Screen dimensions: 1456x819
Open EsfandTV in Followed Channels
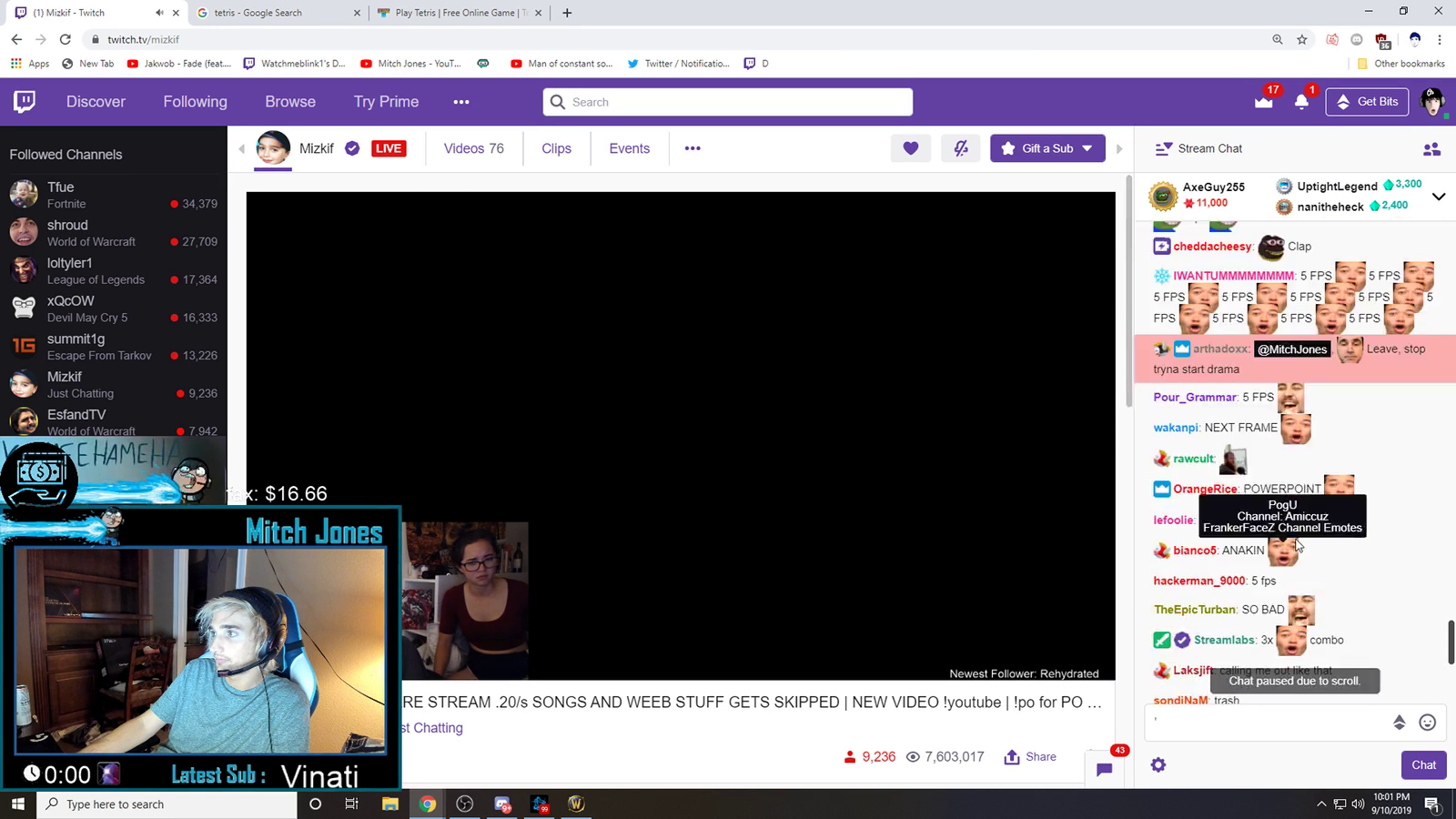[x=113, y=421]
